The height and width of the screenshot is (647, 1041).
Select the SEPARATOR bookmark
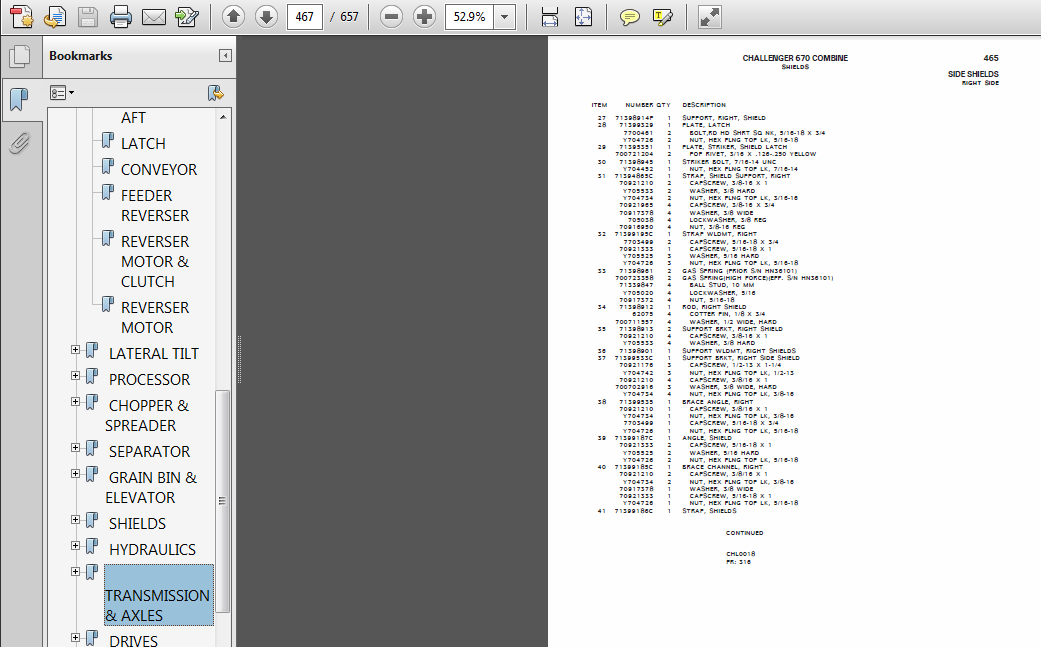pos(149,451)
